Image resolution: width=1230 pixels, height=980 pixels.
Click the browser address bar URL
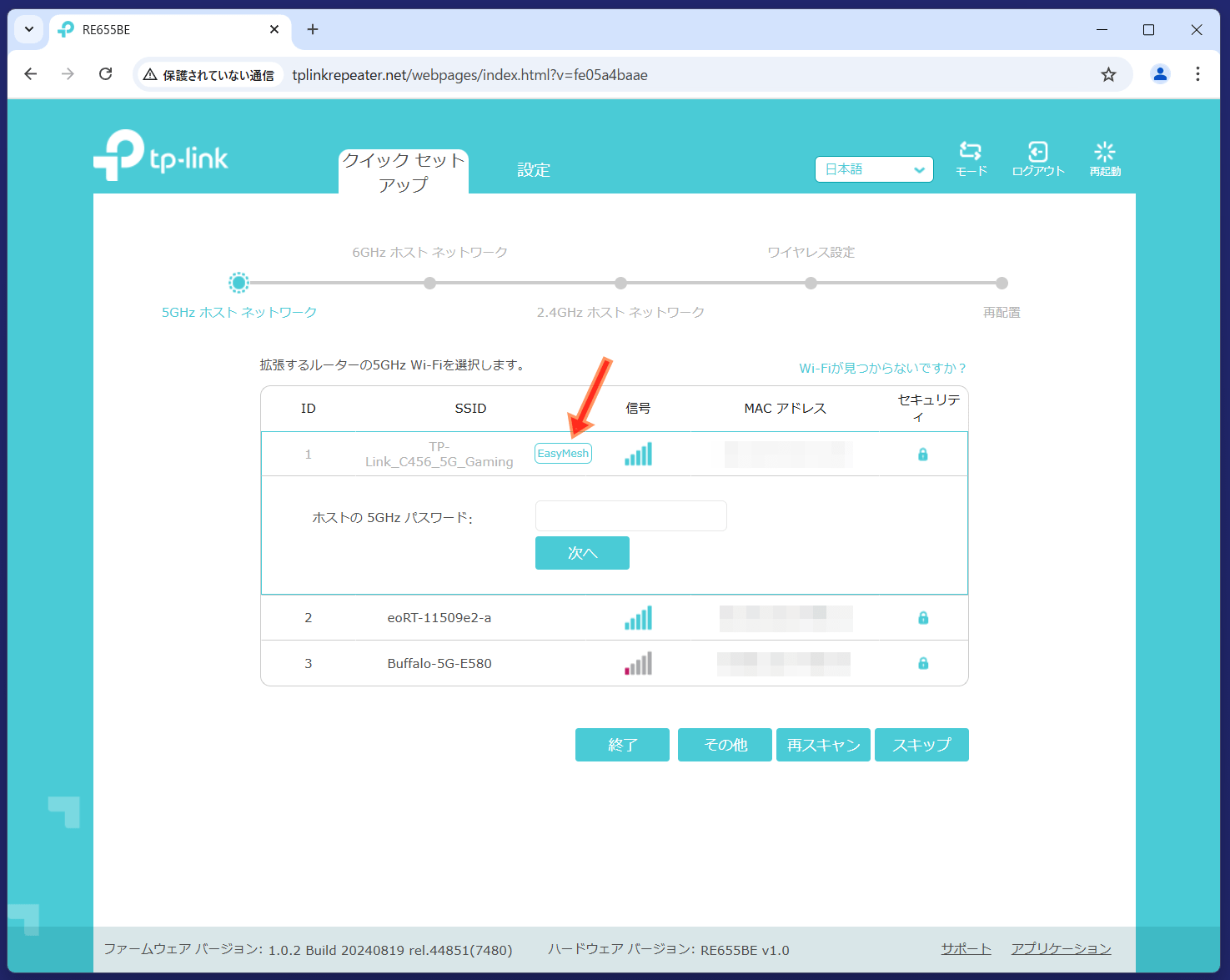(x=469, y=75)
